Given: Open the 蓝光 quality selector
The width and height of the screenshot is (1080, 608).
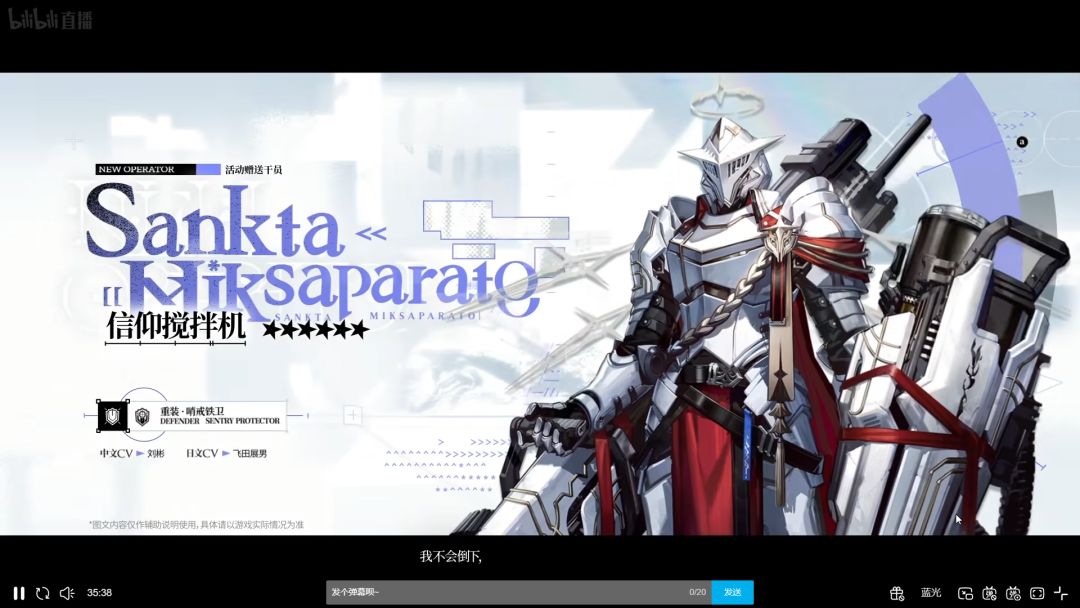Looking at the screenshot, I should point(931,593).
